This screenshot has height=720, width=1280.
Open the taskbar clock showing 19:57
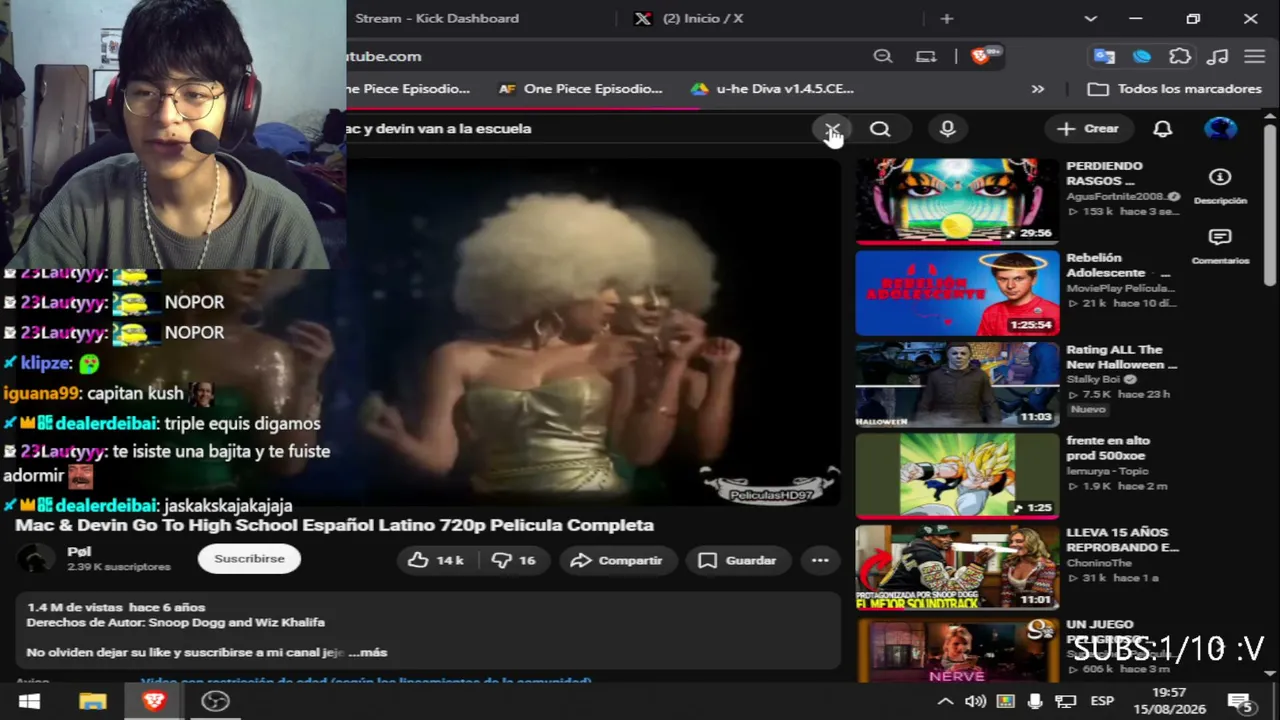[x=1169, y=701]
